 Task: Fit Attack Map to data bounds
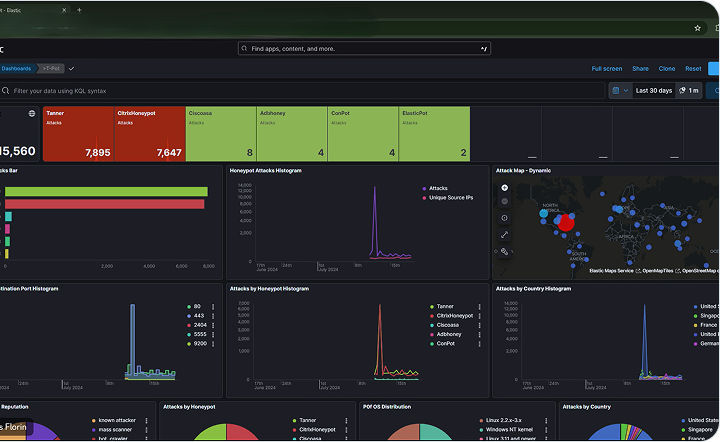click(504, 218)
